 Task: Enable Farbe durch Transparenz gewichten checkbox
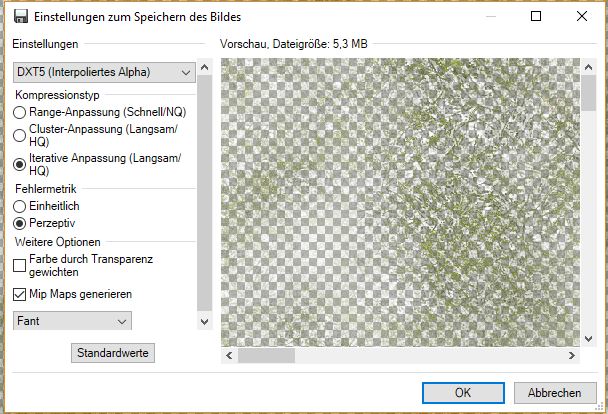coord(20,265)
